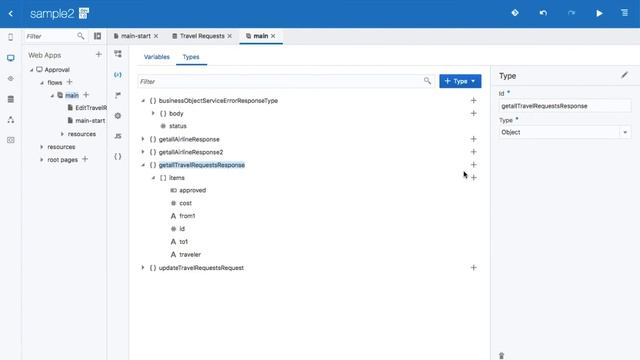
Task: Add field to getallAirlineResponse
Action: [473, 139]
